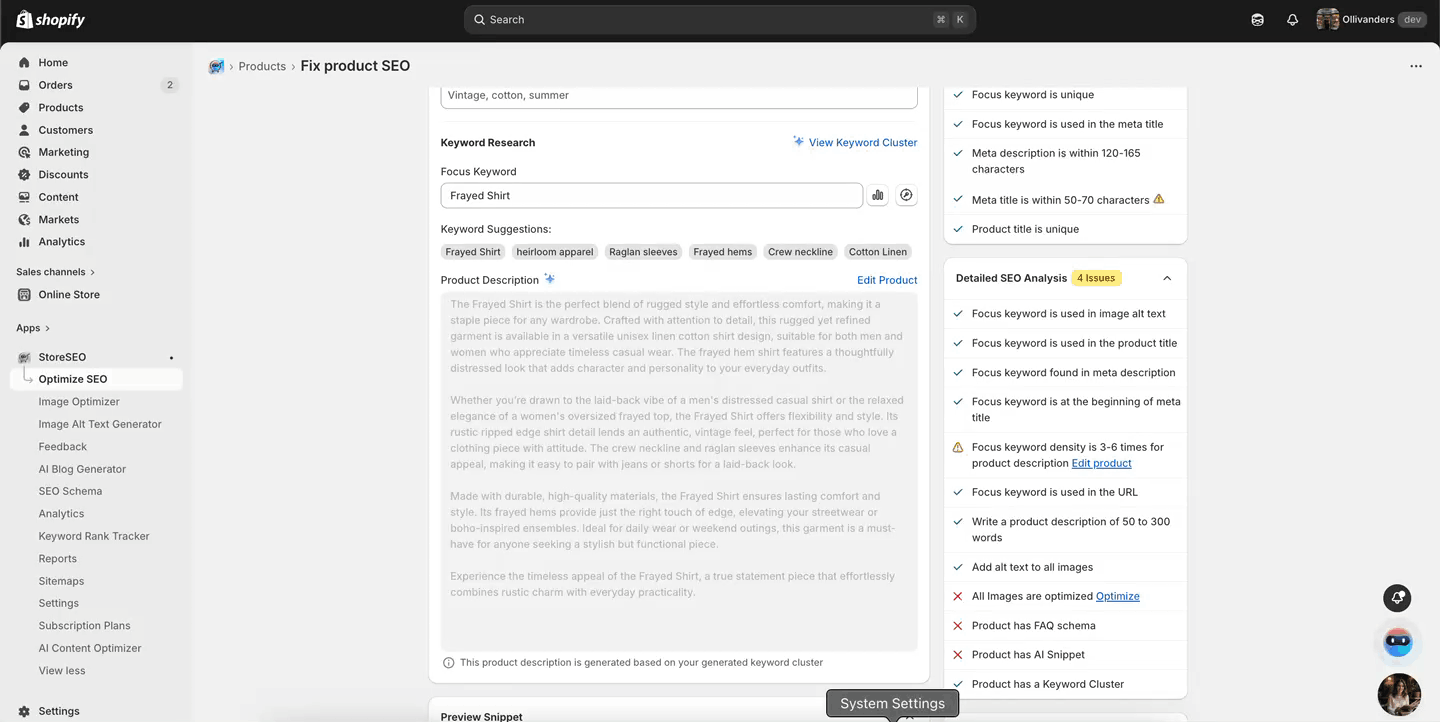Click the floating support chat bubble
Screen dimensions: 1440x722
[1397, 641]
